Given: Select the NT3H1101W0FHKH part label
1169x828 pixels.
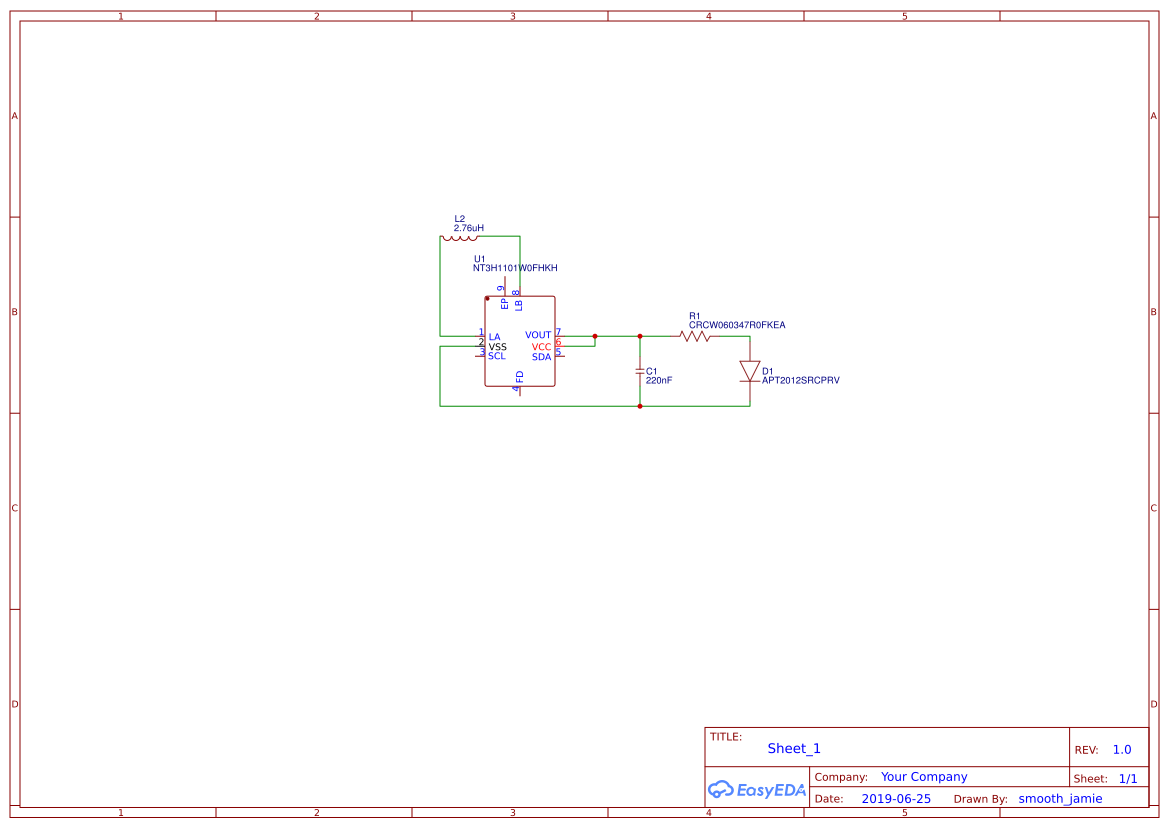Looking at the screenshot, I should pyautogui.click(x=515, y=268).
